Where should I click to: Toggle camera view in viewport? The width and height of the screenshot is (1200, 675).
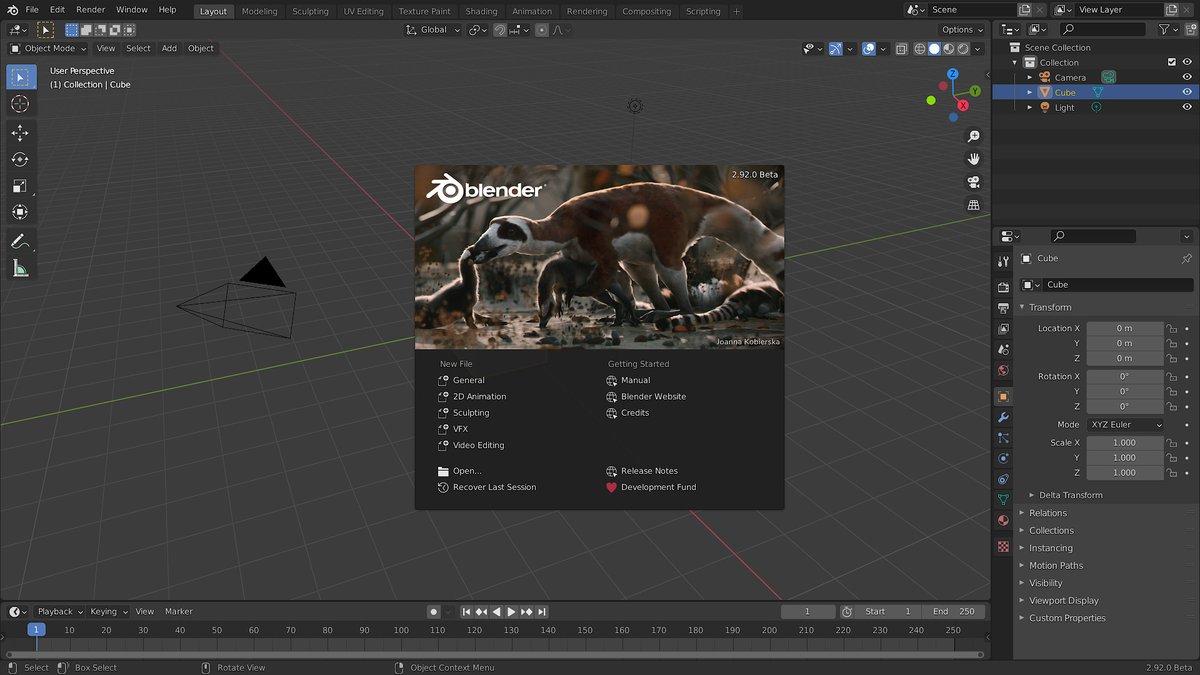tap(973, 182)
